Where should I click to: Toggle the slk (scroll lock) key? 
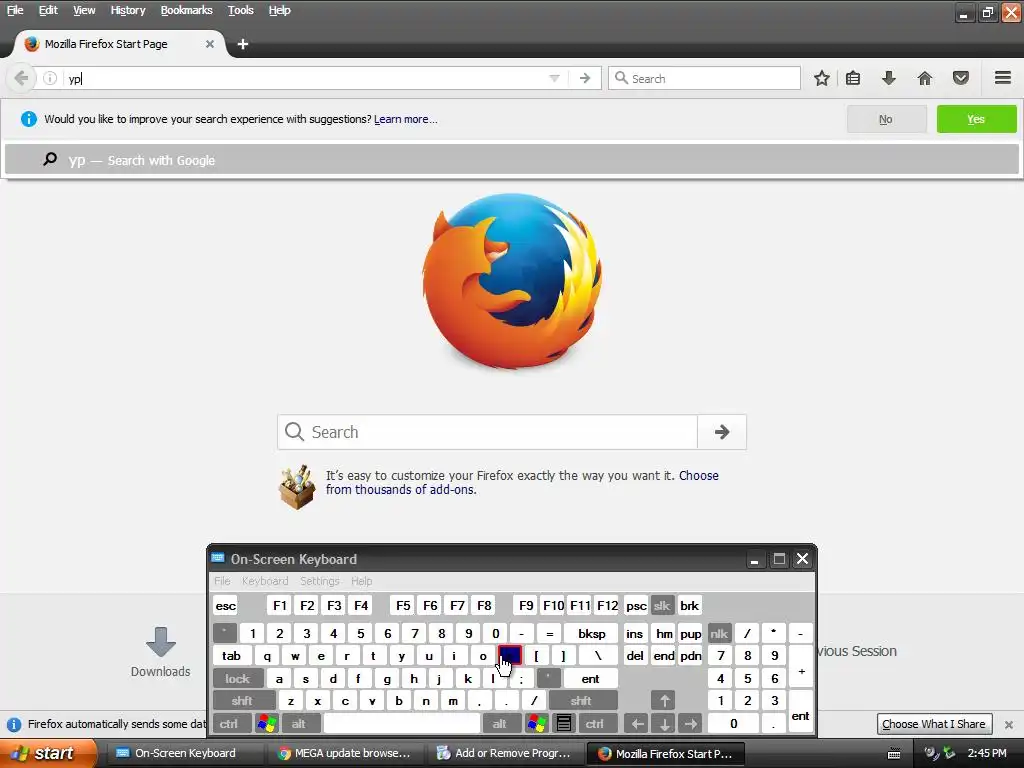click(662, 605)
